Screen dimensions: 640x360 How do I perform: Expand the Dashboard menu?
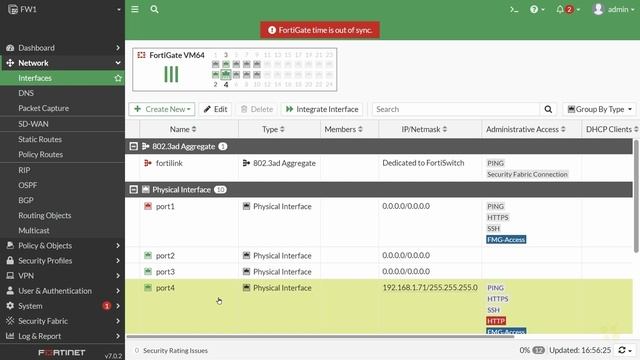point(62,48)
